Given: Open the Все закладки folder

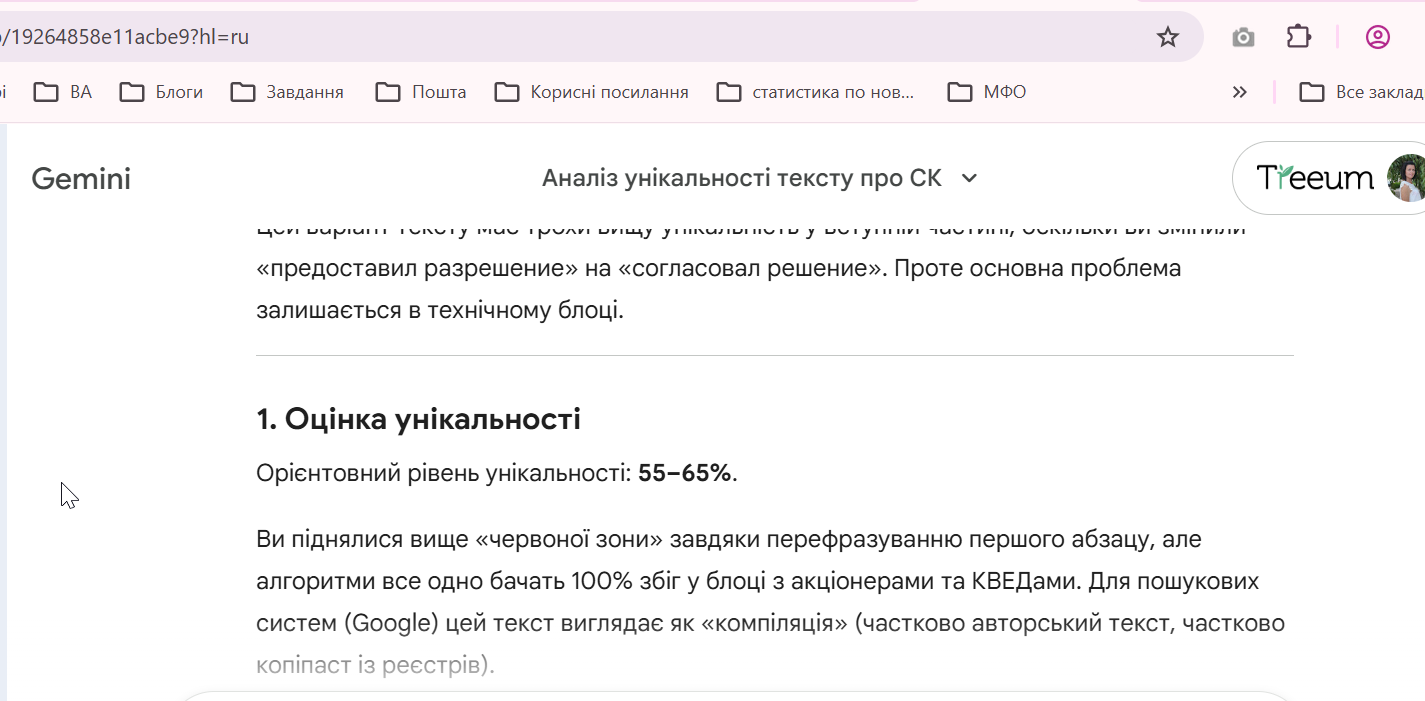Looking at the screenshot, I should click(1362, 92).
